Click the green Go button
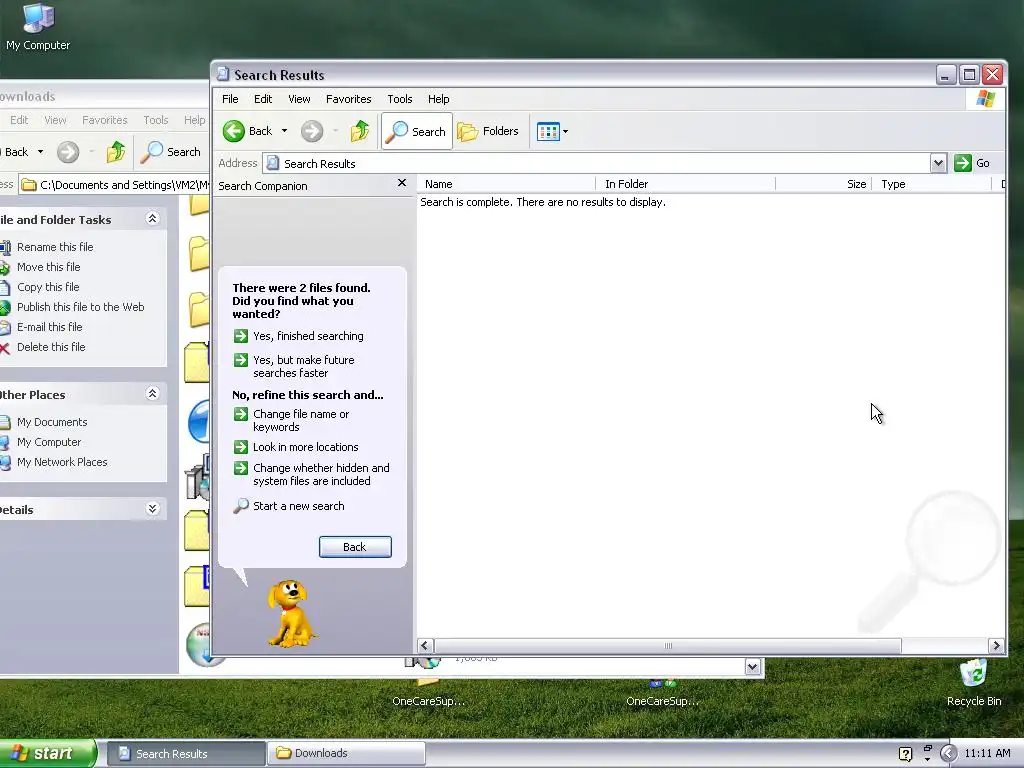Screen dimensions: 1024x768 pyautogui.click(x=972, y=163)
